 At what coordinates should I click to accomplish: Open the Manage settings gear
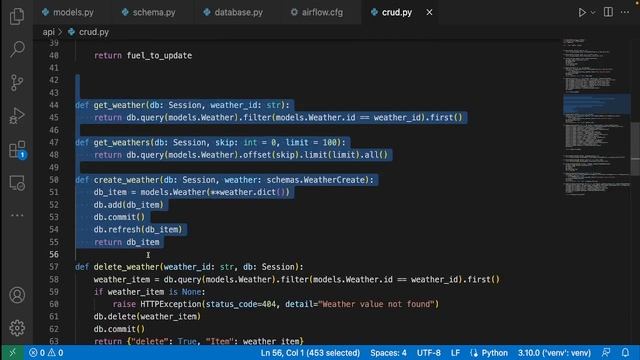17,328
